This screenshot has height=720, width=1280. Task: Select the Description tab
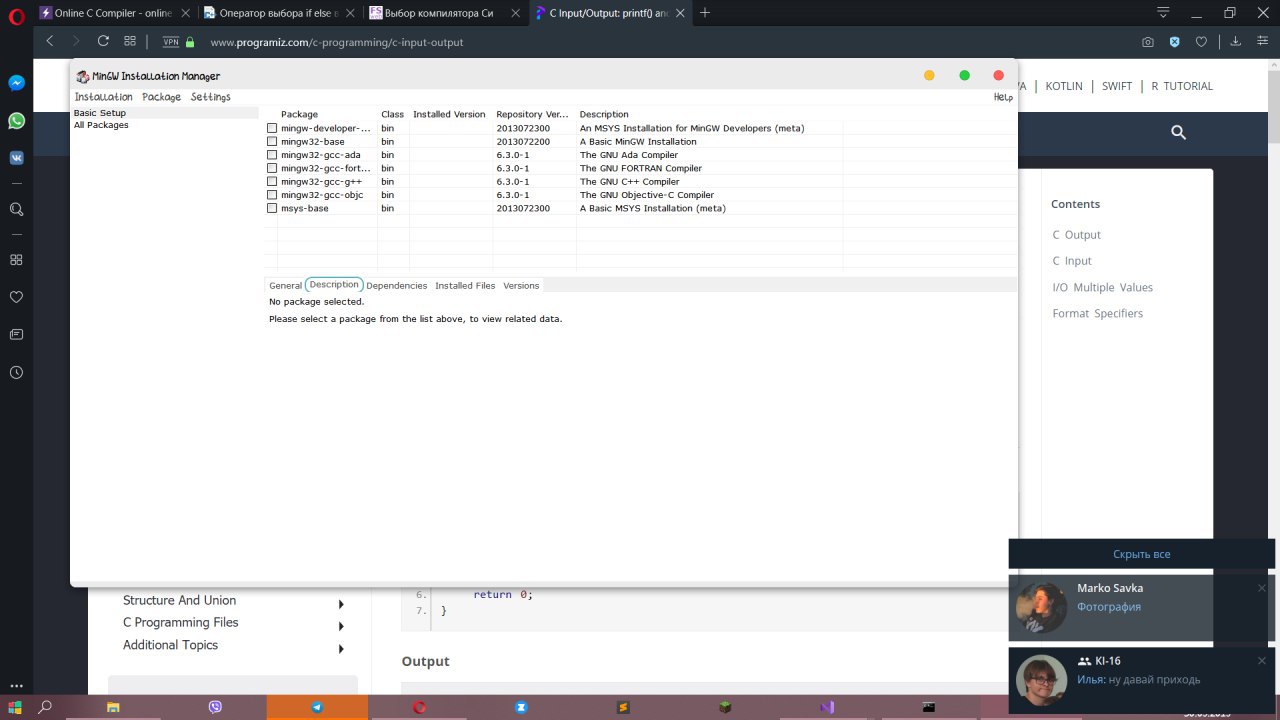click(334, 285)
